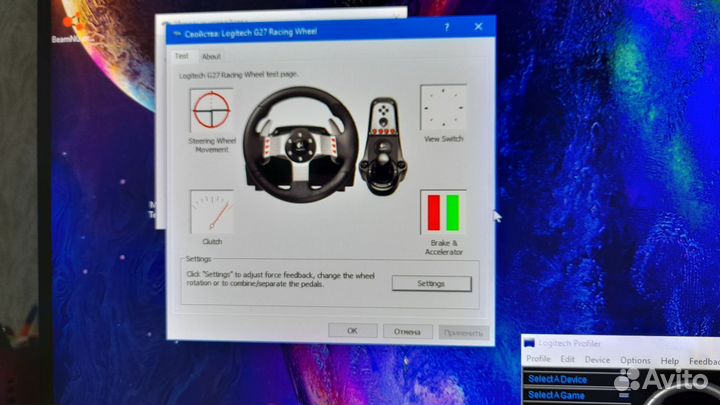Click the G27 steering wheel image
Screen dimensions: 720x405
pos(301,144)
